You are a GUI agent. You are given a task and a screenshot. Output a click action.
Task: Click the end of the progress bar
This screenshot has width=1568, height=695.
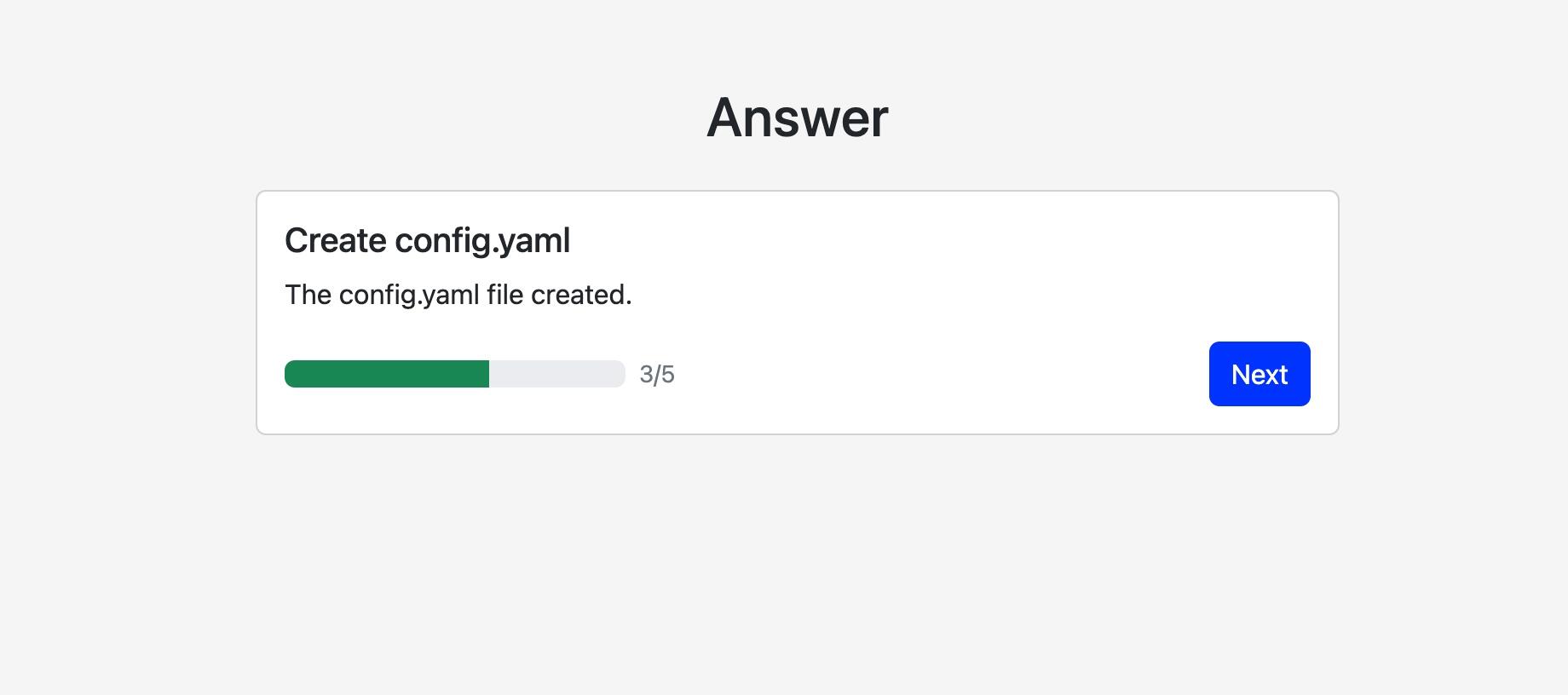[x=620, y=374]
